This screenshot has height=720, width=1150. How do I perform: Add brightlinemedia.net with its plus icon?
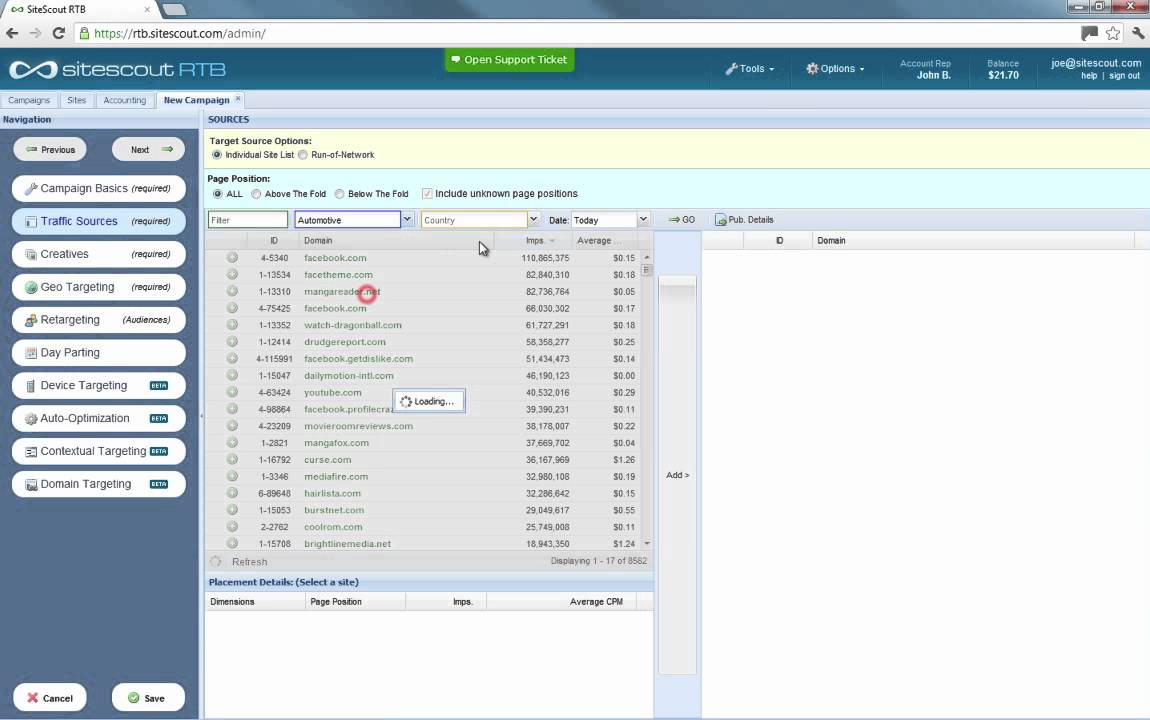pyautogui.click(x=232, y=544)
